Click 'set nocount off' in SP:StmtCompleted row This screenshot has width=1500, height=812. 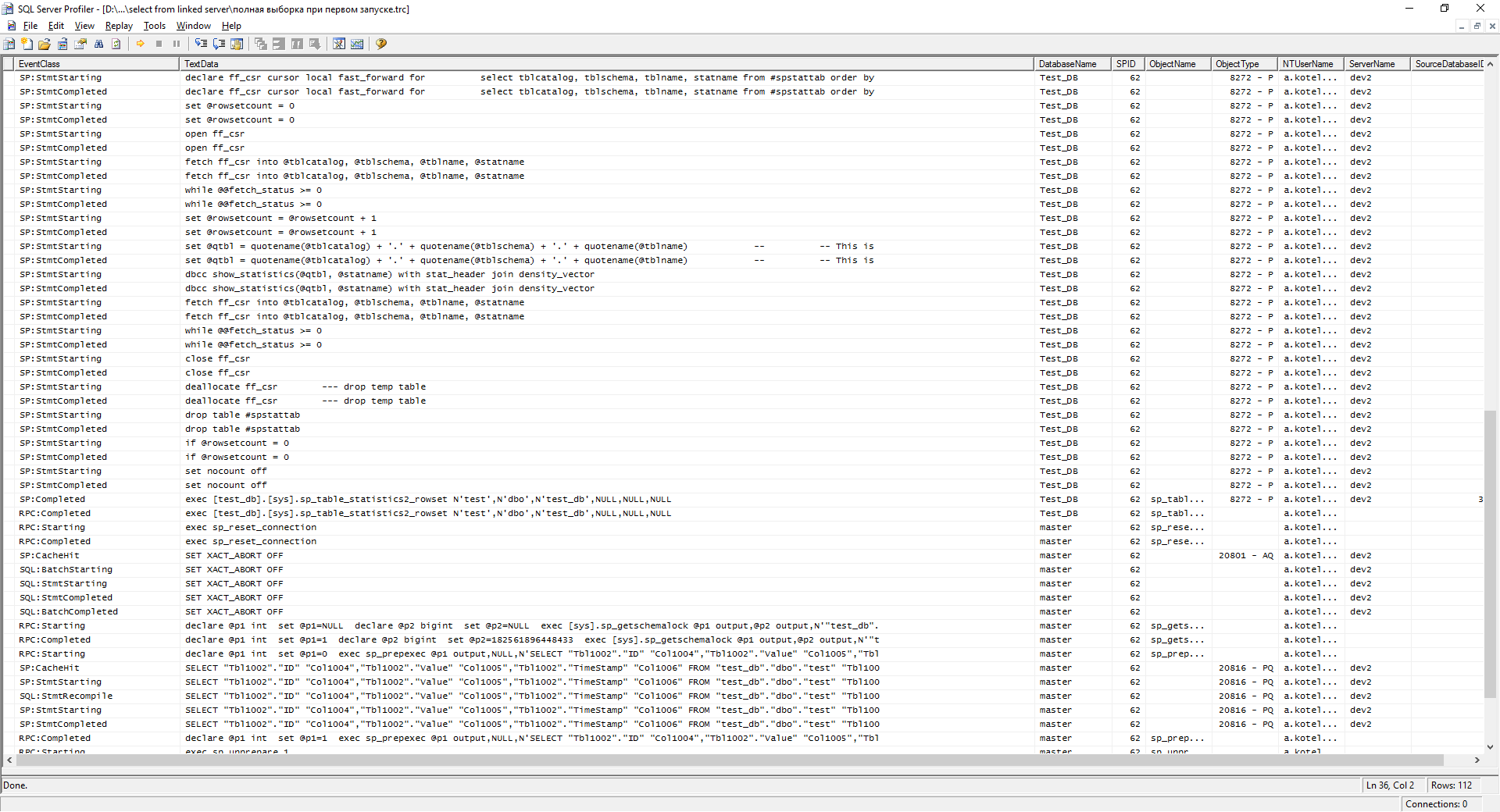point(226,486)
